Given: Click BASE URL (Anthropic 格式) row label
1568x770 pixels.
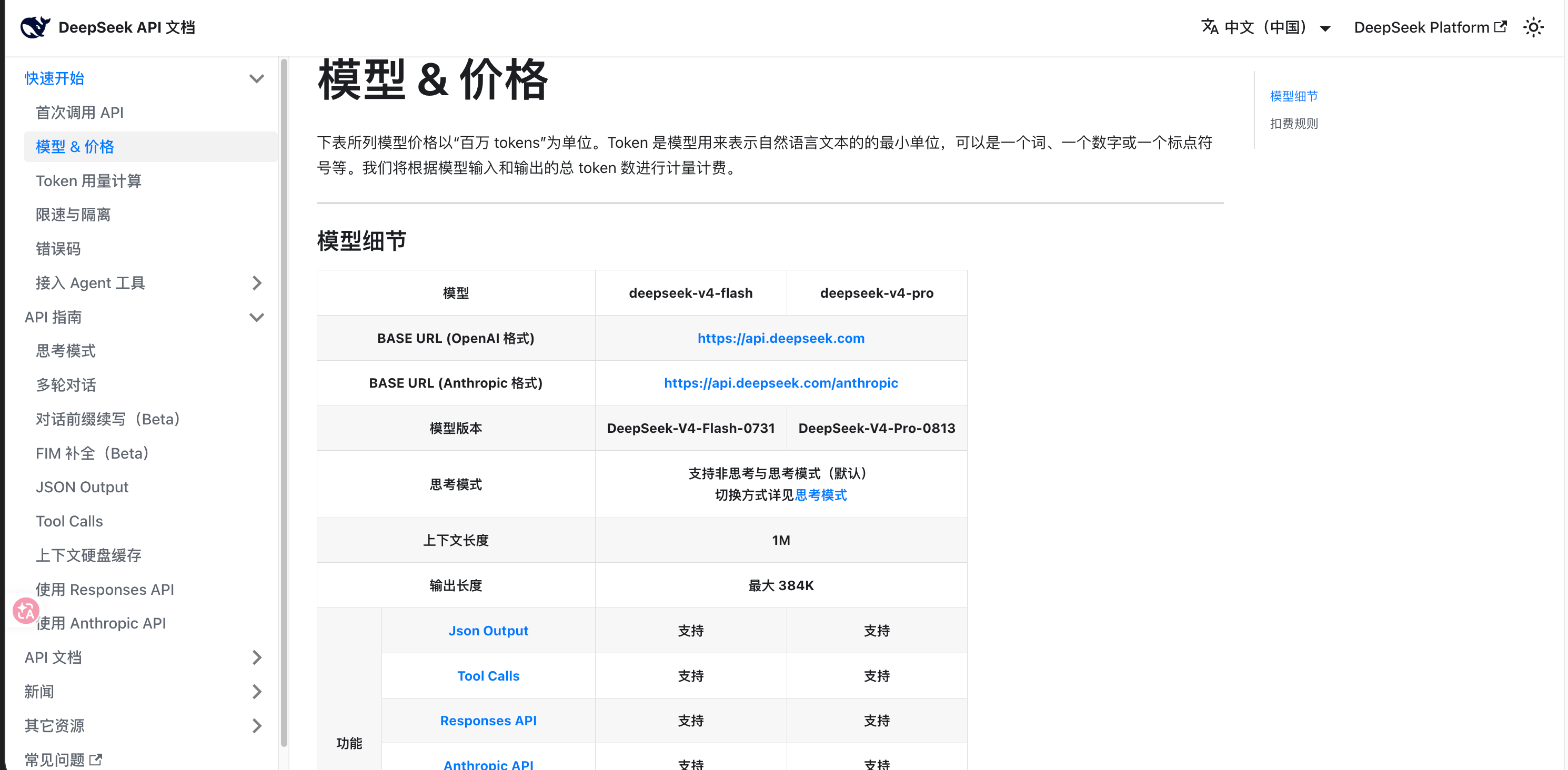Looking at the screenshot, I should pos(455,383).
